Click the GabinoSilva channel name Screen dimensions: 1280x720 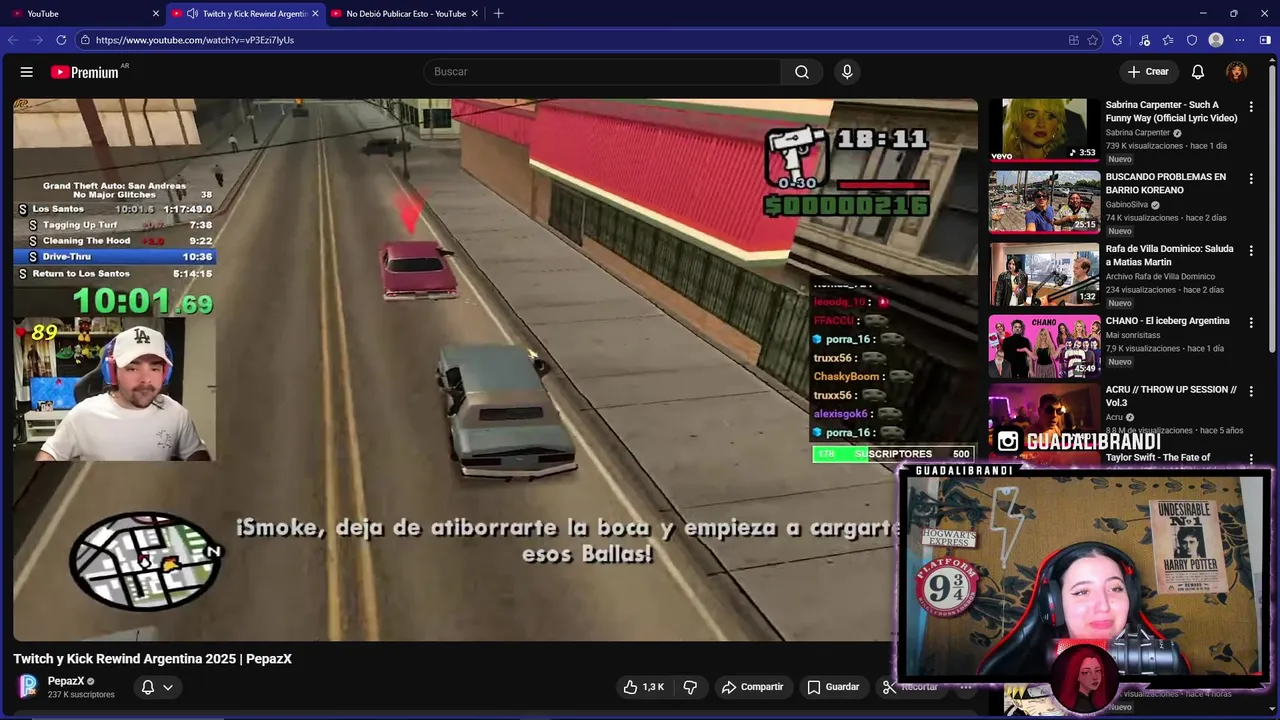coord(1126,205)
